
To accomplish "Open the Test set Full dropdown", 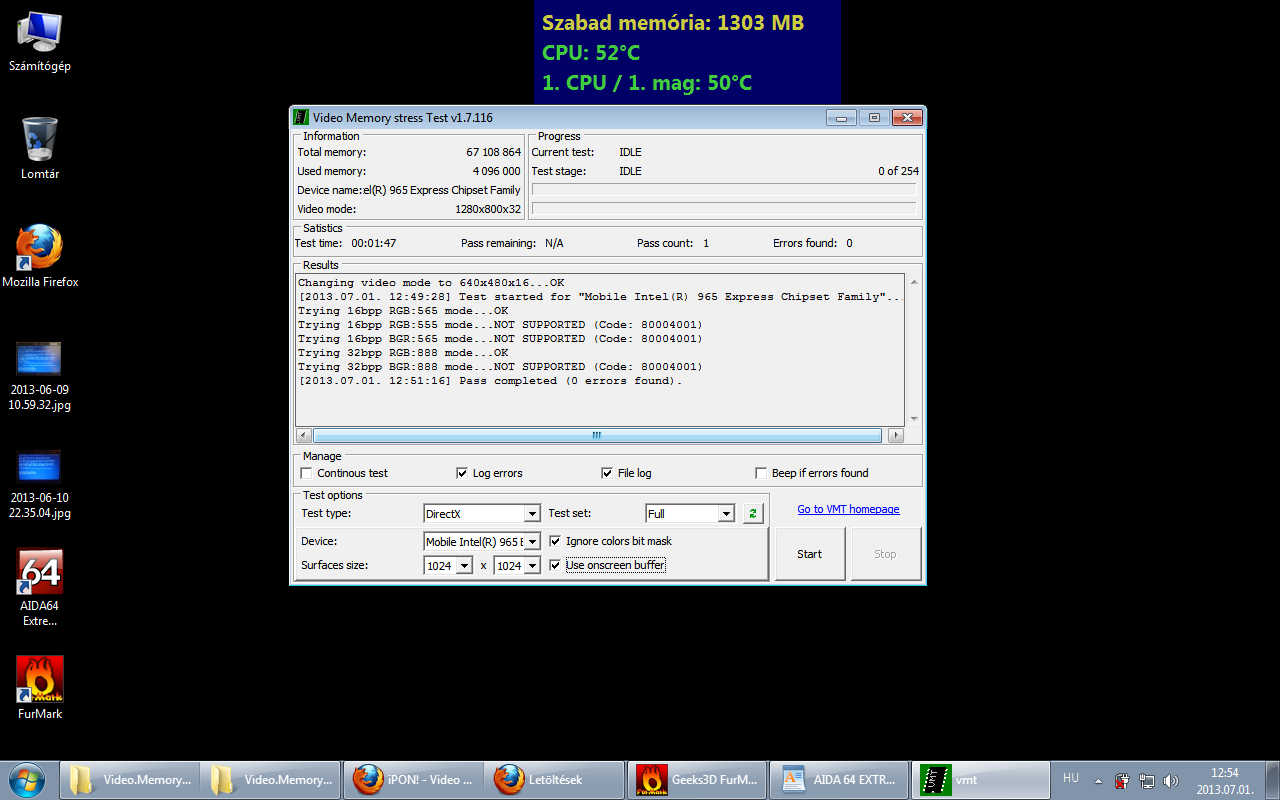I will click(x=690, y=513).
